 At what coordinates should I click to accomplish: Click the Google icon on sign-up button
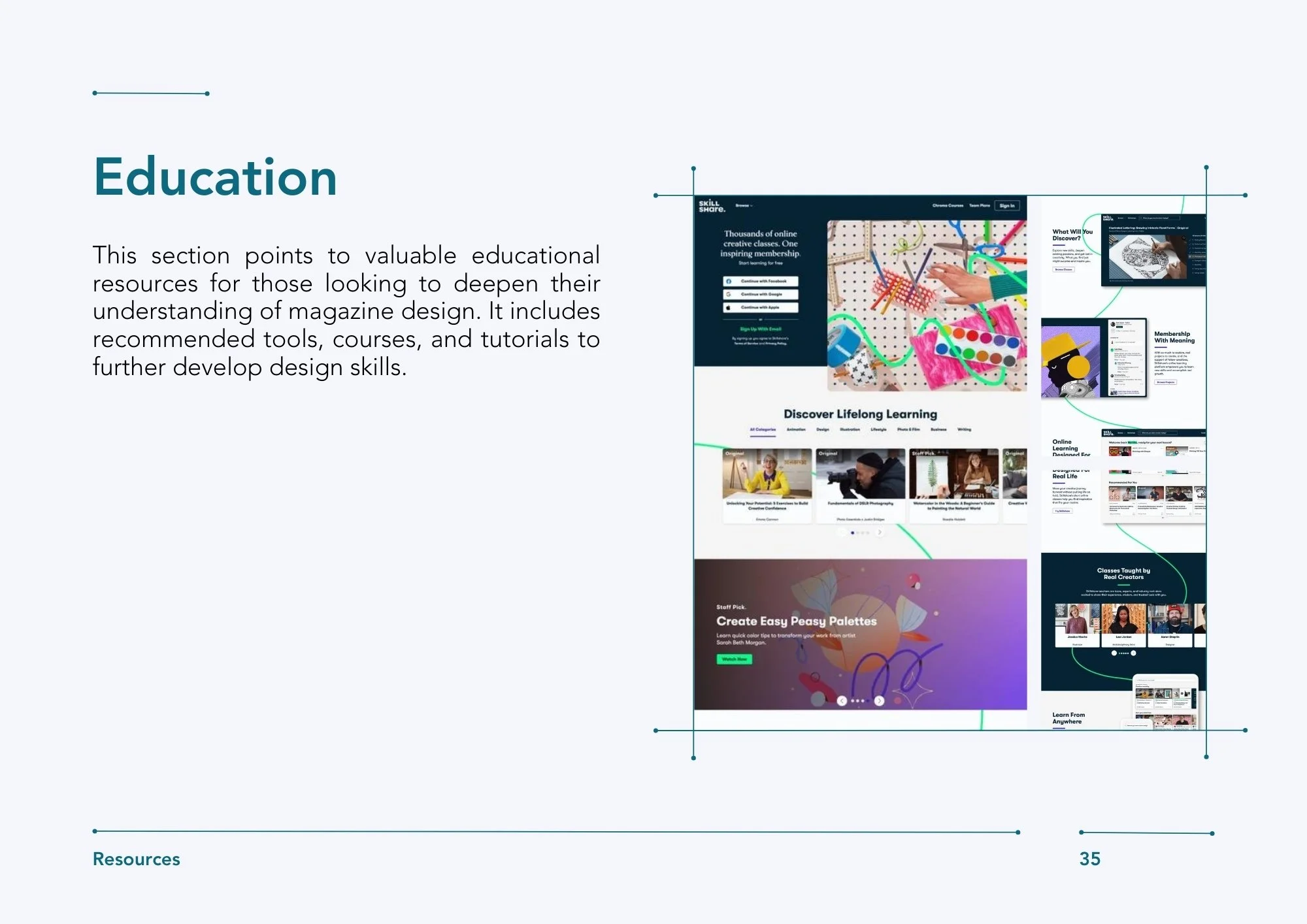pos(729,294)
